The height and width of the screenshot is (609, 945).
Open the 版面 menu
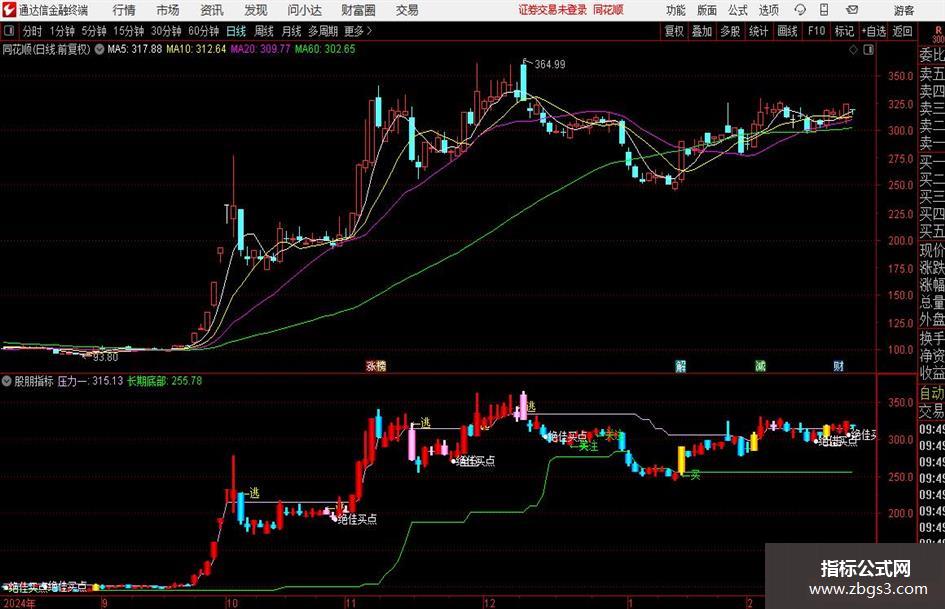(706, 10)
